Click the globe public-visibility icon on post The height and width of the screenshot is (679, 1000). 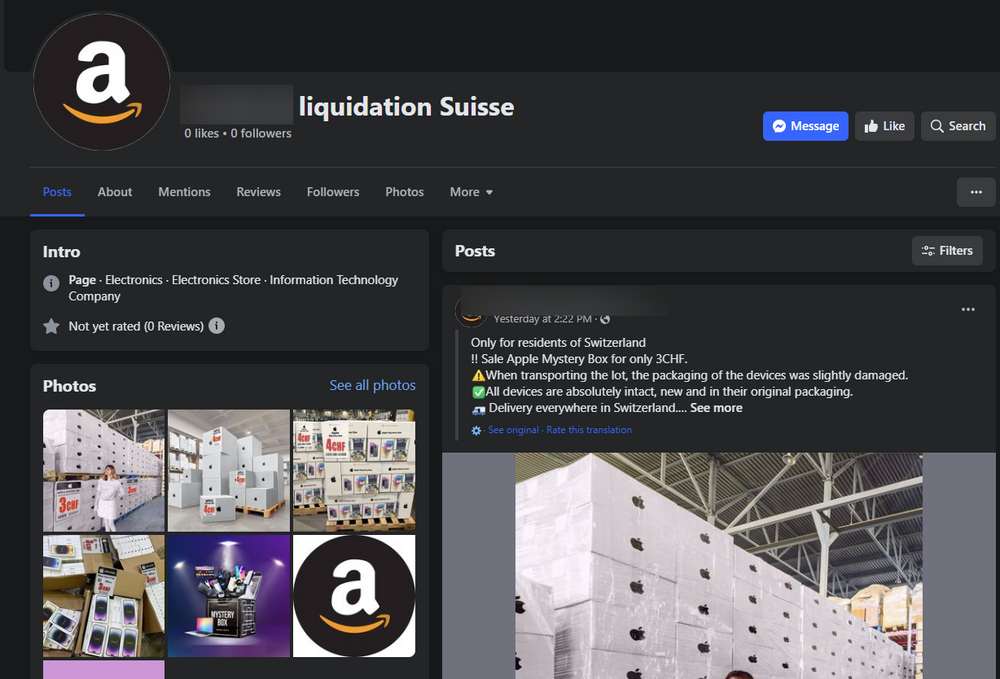point(605,319)
